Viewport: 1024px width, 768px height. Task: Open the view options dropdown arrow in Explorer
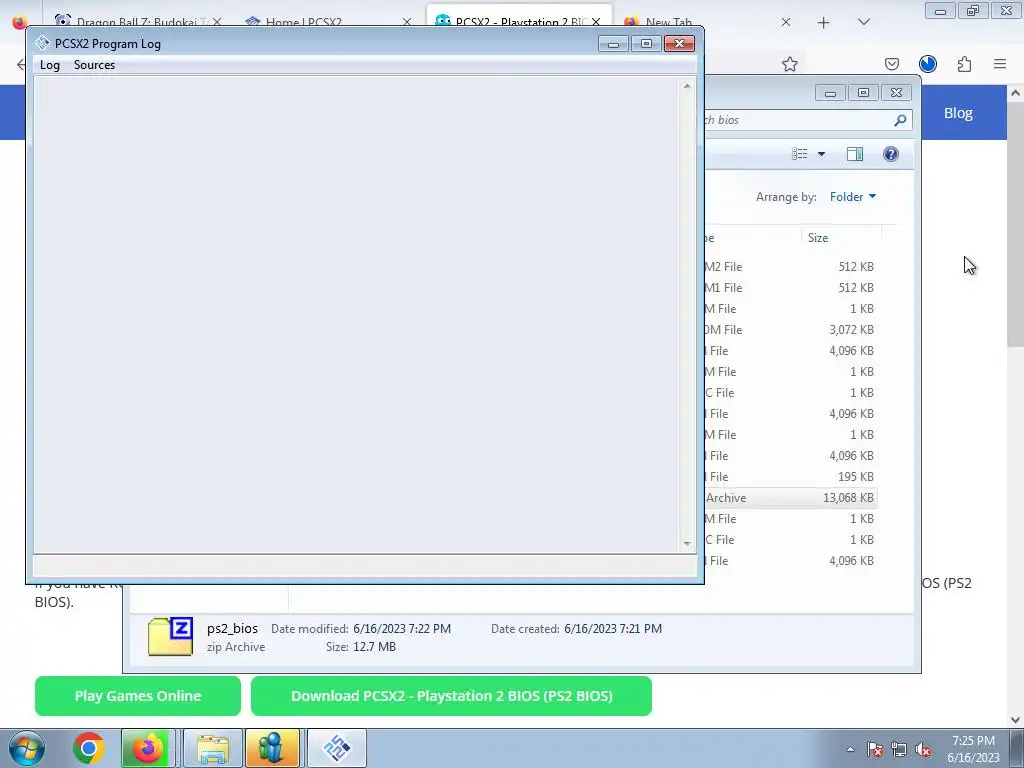click(822, 154)
